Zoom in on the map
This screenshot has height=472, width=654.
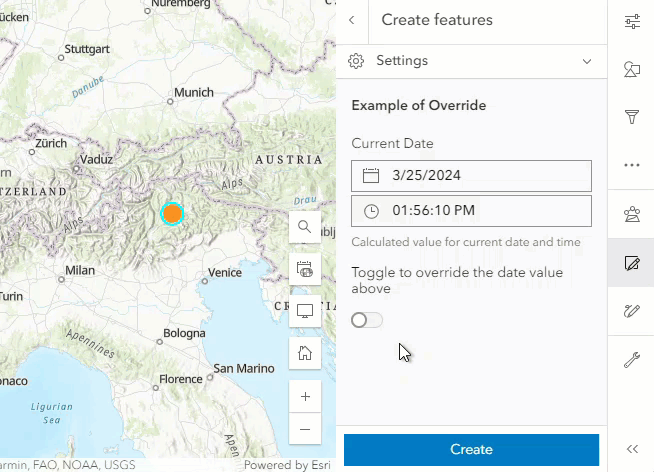(x=305, y=396)
